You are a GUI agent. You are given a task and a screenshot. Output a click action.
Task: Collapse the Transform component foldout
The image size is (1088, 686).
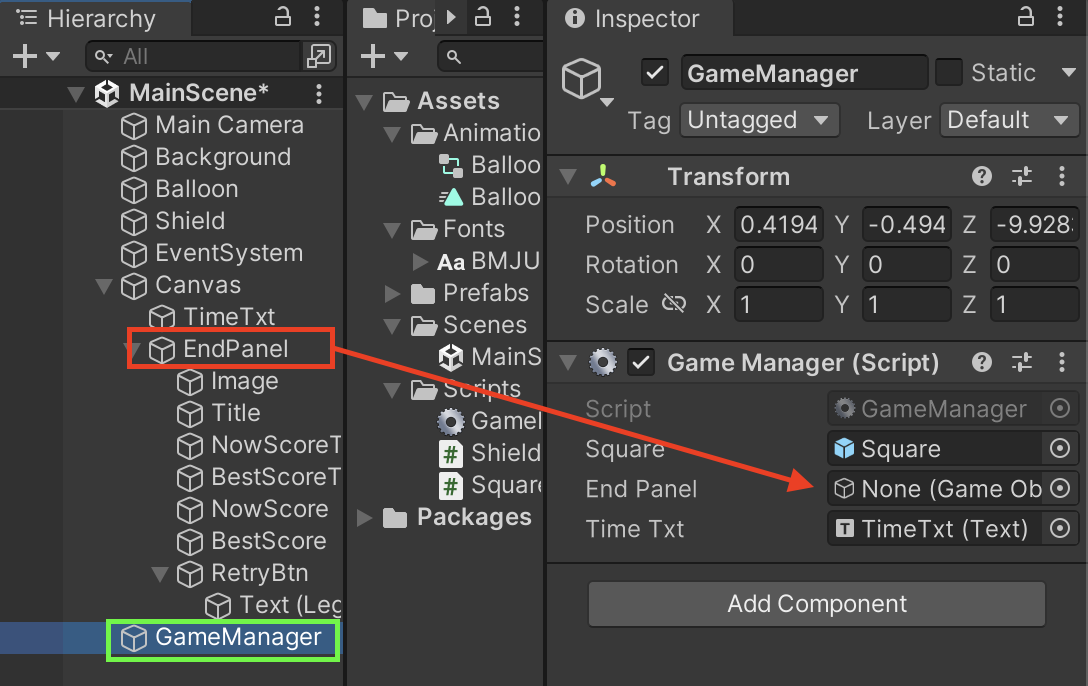(x=568, y=177)
